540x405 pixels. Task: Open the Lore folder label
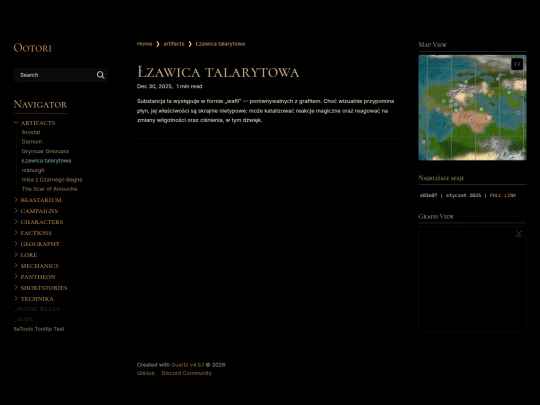[29, 255]
